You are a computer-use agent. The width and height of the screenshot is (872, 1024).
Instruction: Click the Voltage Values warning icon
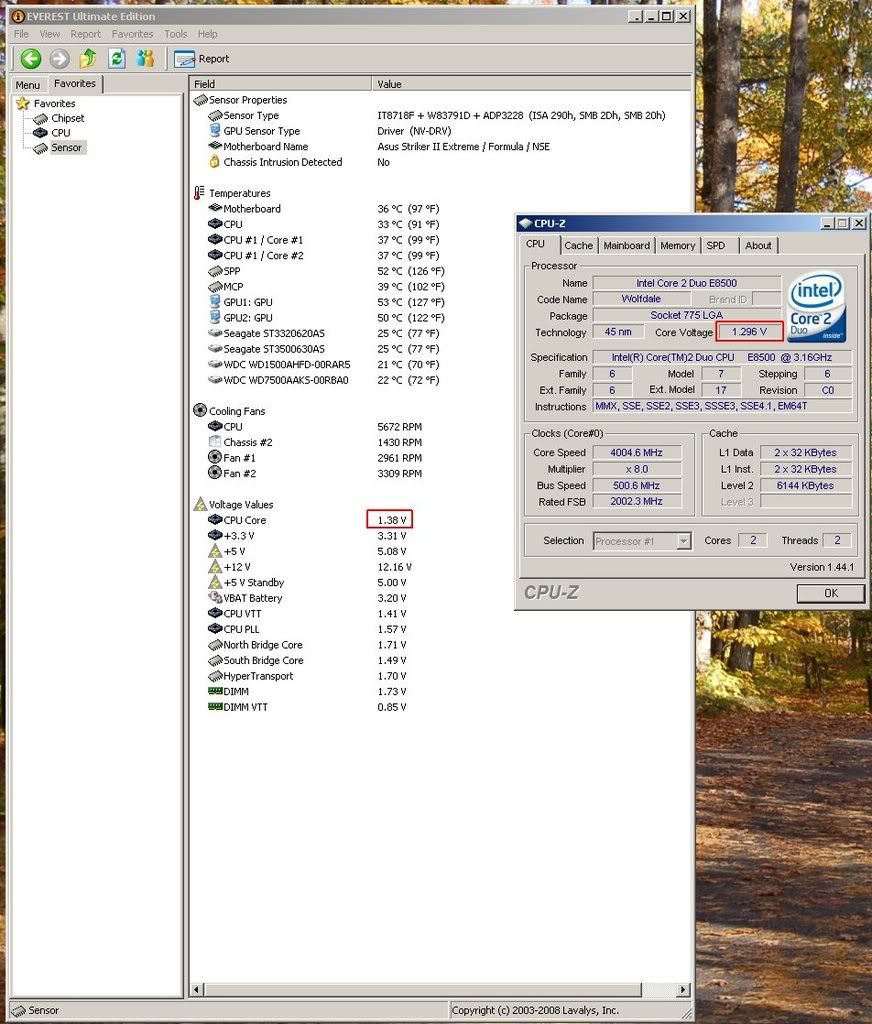(201, 504)
